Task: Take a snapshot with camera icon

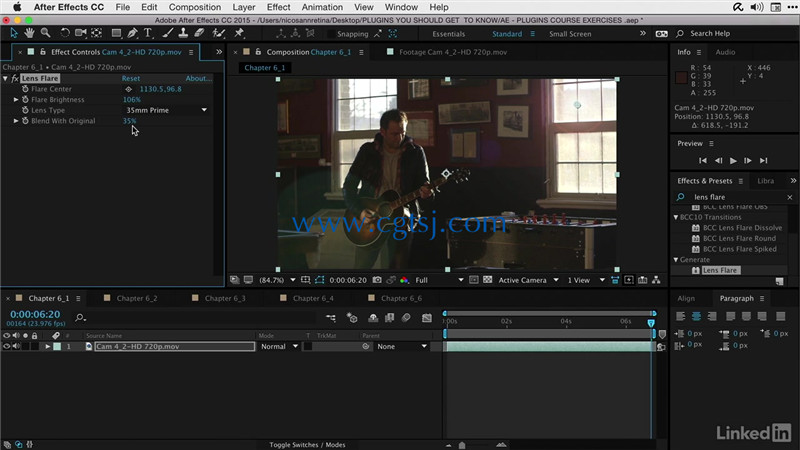Action: tap(377, 280)
